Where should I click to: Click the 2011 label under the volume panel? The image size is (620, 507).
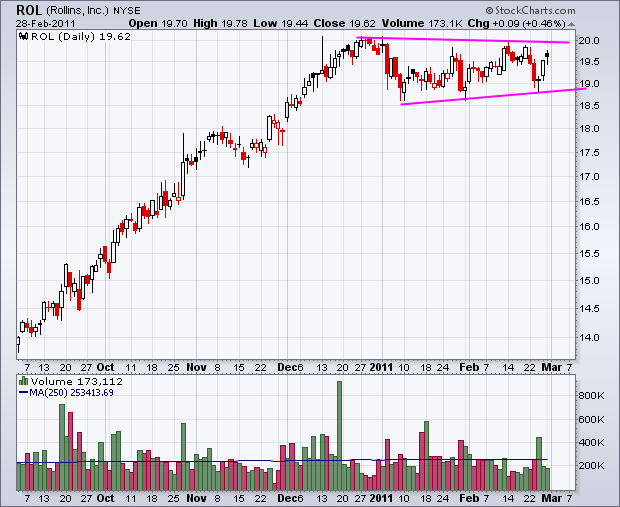(381, 498)
